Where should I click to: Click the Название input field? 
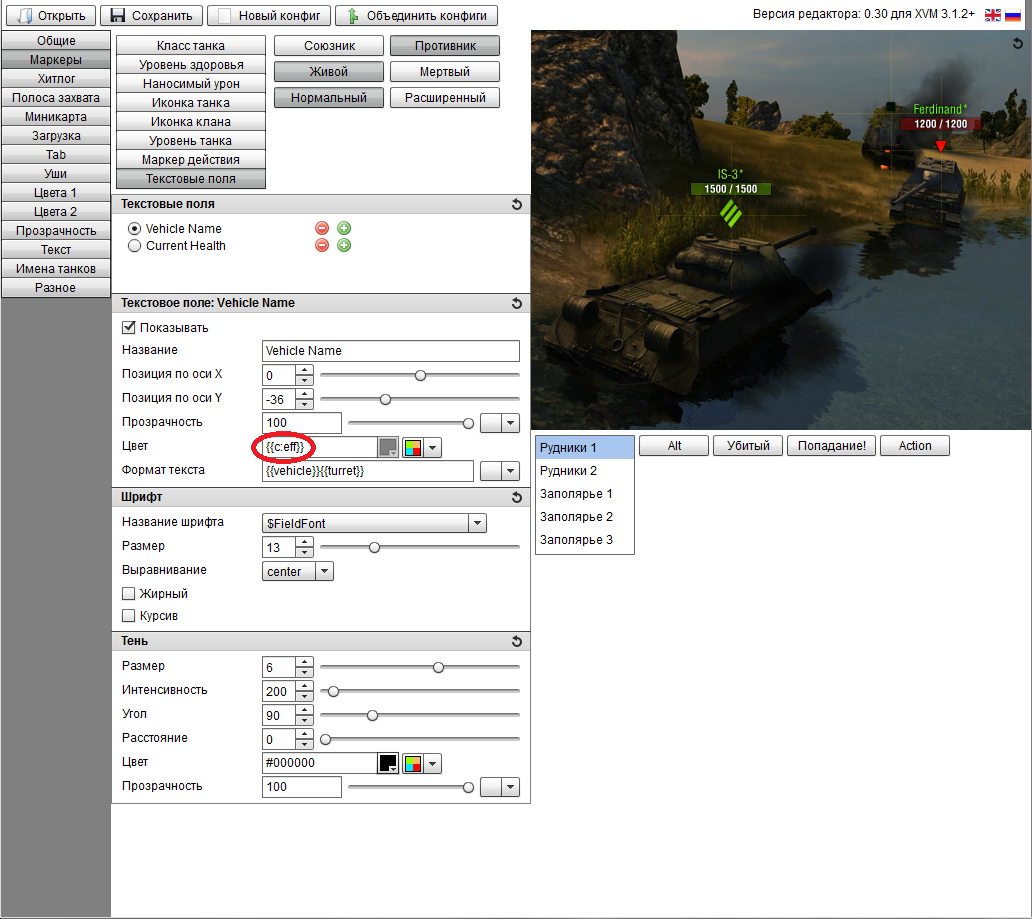point(391,351)
